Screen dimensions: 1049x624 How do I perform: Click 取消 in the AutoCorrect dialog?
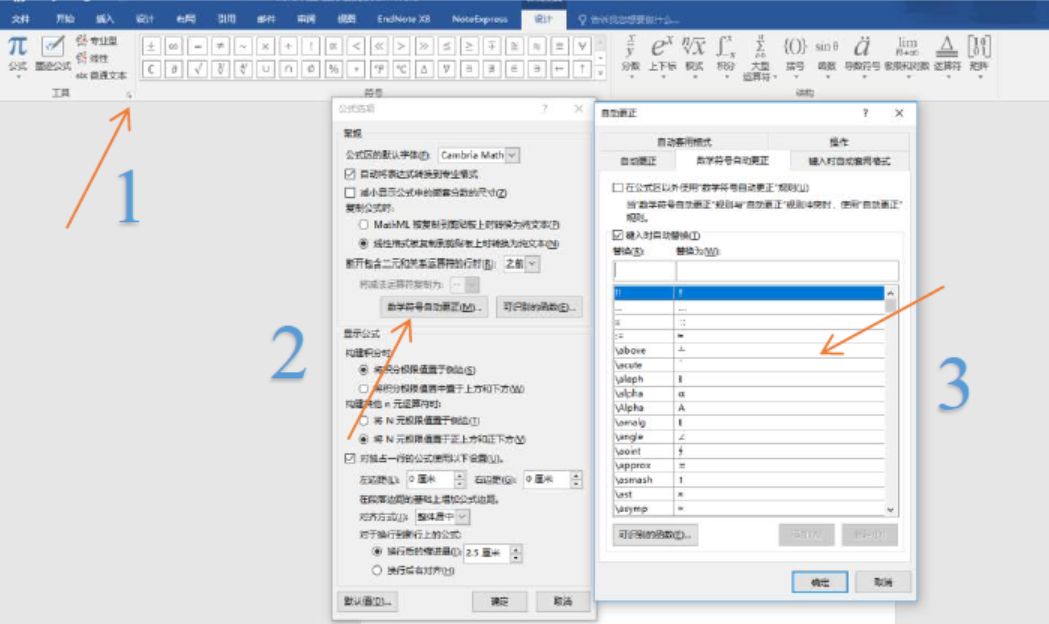pyautogui.click(x=883, y=582)
